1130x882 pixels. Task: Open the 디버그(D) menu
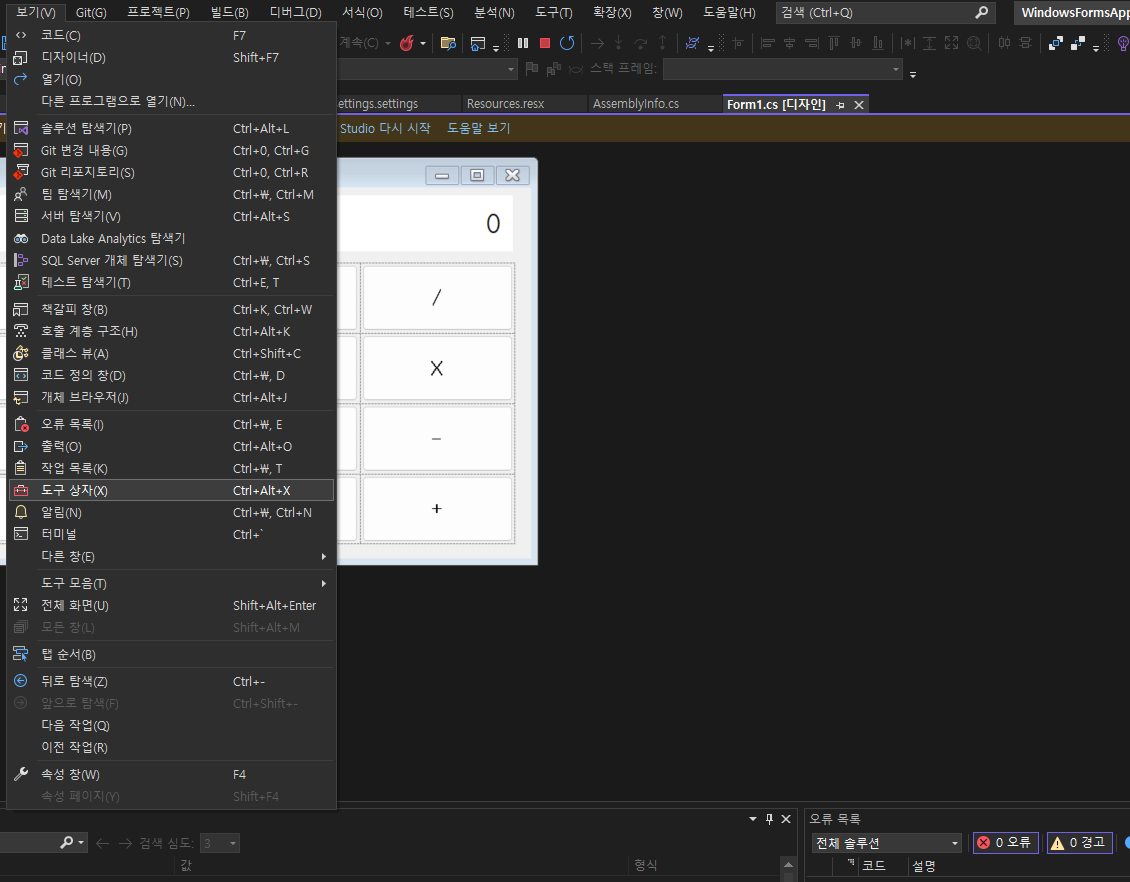click(x=295, y=12)
